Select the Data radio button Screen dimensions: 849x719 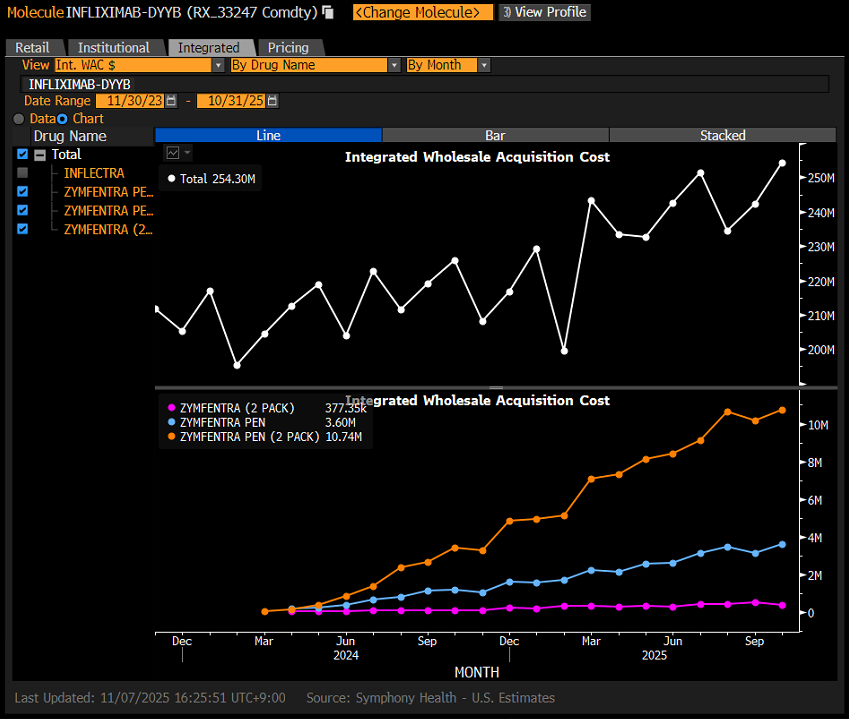(x=19, y=119)
